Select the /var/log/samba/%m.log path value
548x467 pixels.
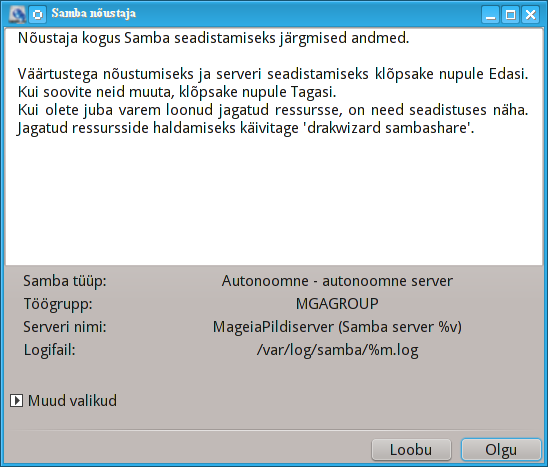tap(337, 350)
